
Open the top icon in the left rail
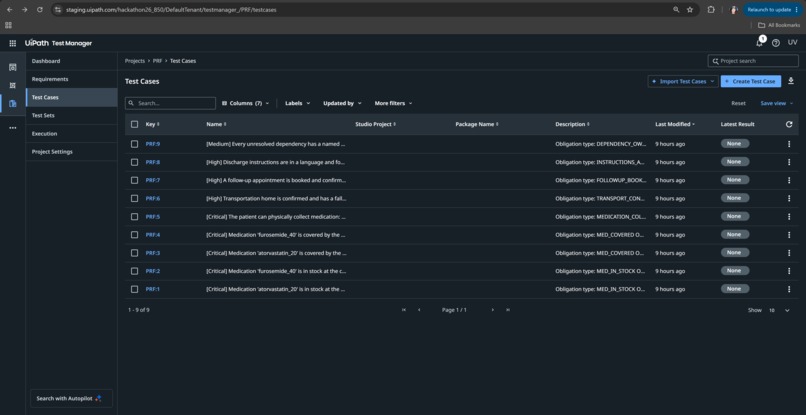13,67
